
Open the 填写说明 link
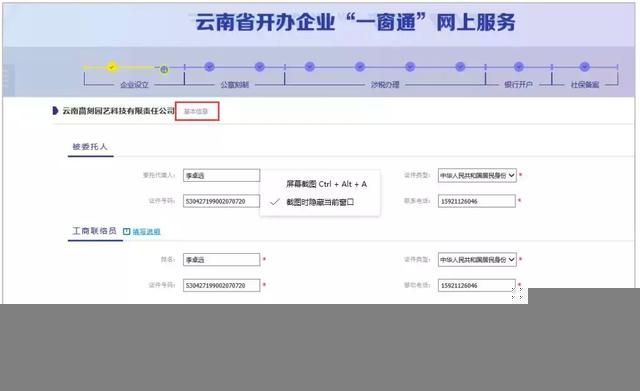[x=147, y=232]
